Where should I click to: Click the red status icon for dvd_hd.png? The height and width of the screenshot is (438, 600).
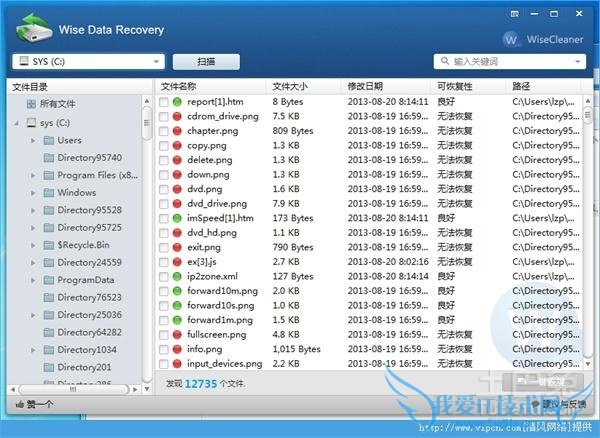coord(177,233)
